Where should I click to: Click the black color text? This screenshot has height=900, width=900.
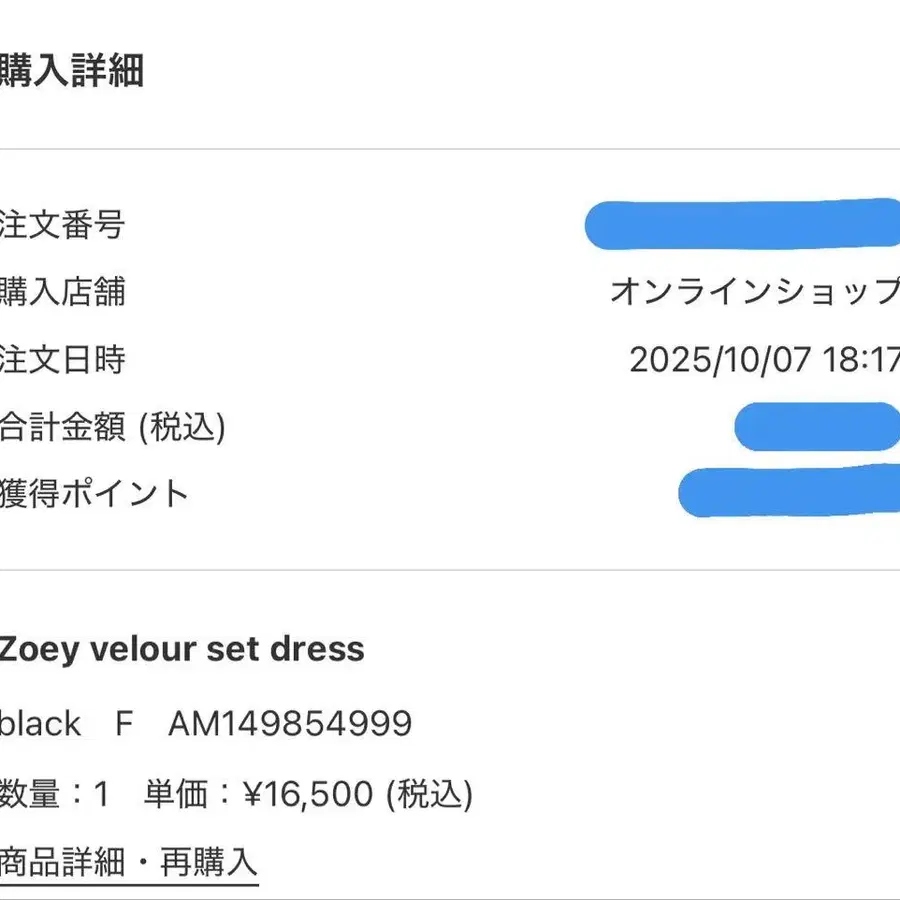(41, 723)
